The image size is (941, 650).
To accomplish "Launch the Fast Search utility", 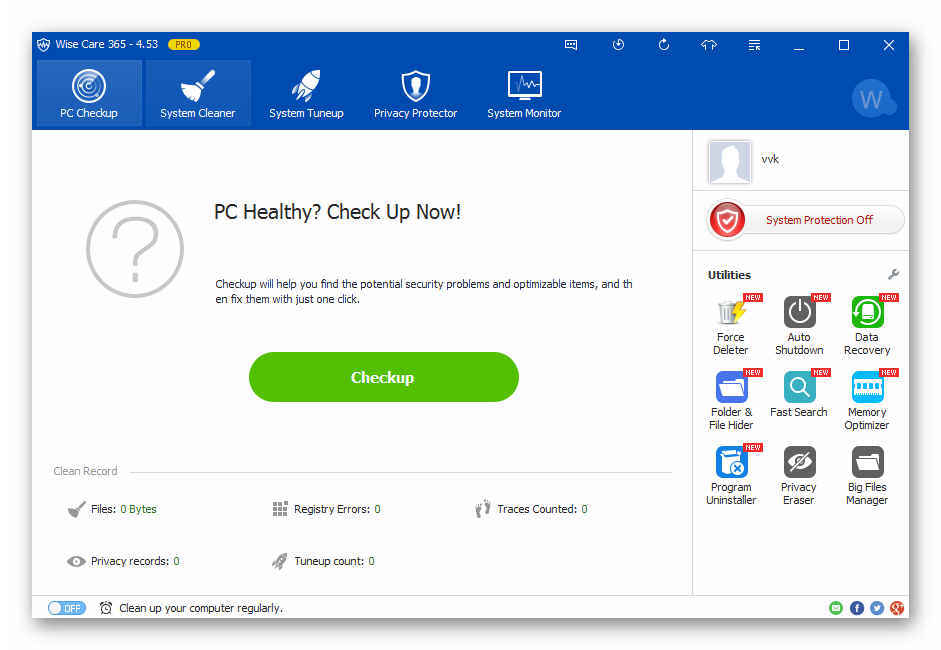I will [799, 394].
